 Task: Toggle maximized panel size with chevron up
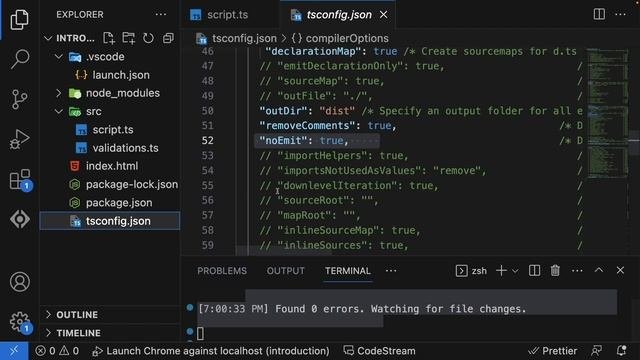pos(599,270)
